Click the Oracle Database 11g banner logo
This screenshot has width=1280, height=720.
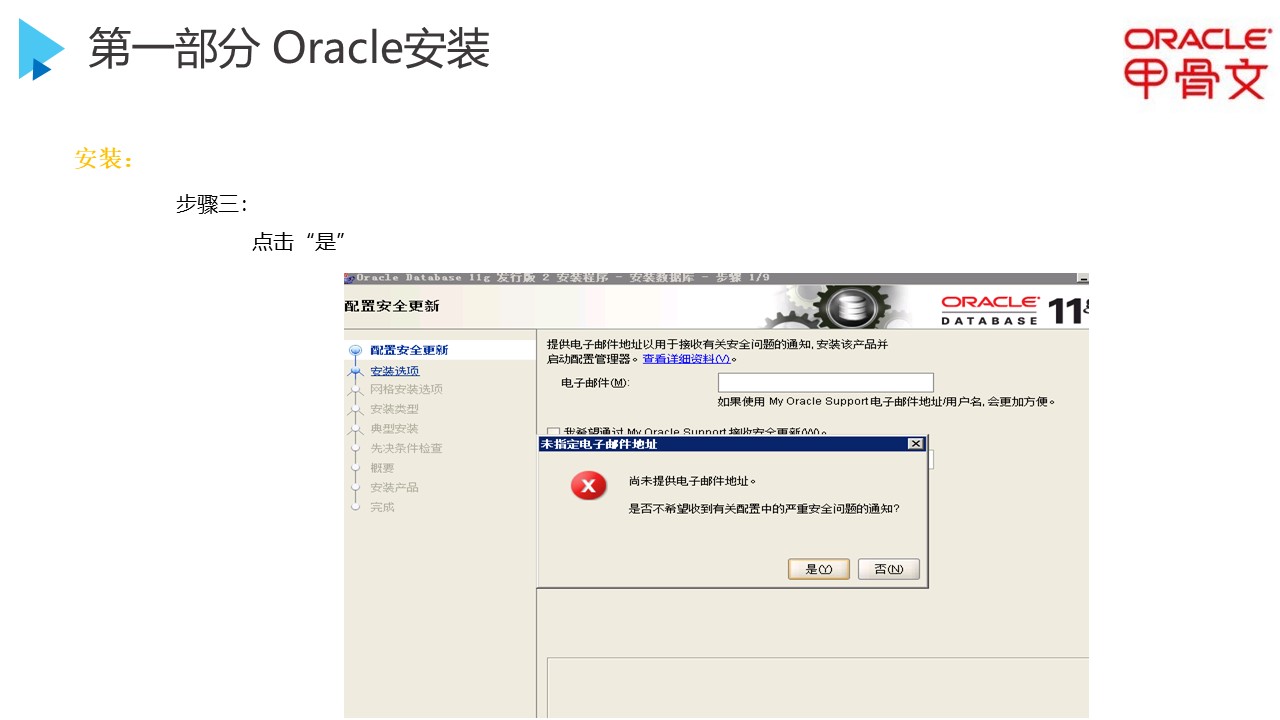pyautogui.click(x=1014, y=309)
